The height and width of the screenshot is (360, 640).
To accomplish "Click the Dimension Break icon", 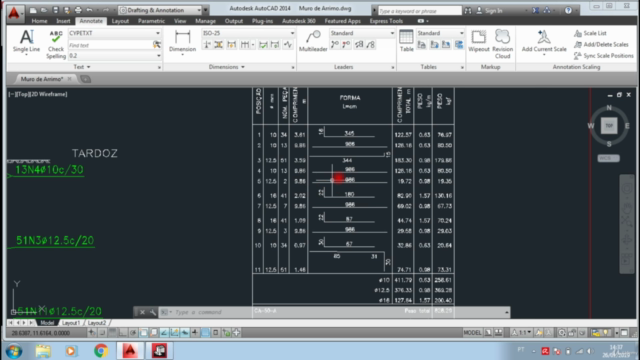I will coord(207,44).
